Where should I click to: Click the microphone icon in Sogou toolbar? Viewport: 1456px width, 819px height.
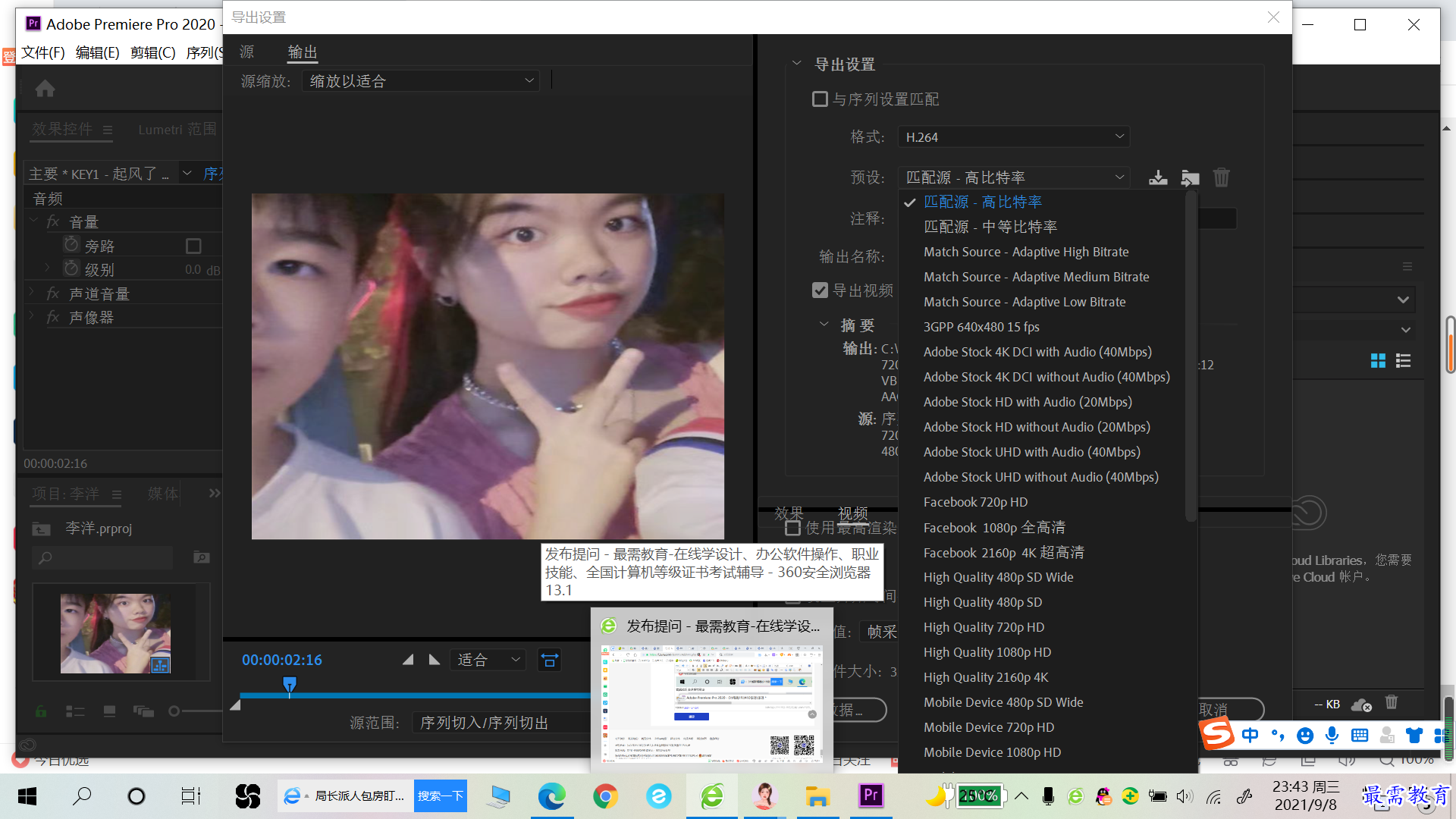[x=1332, y=735]
